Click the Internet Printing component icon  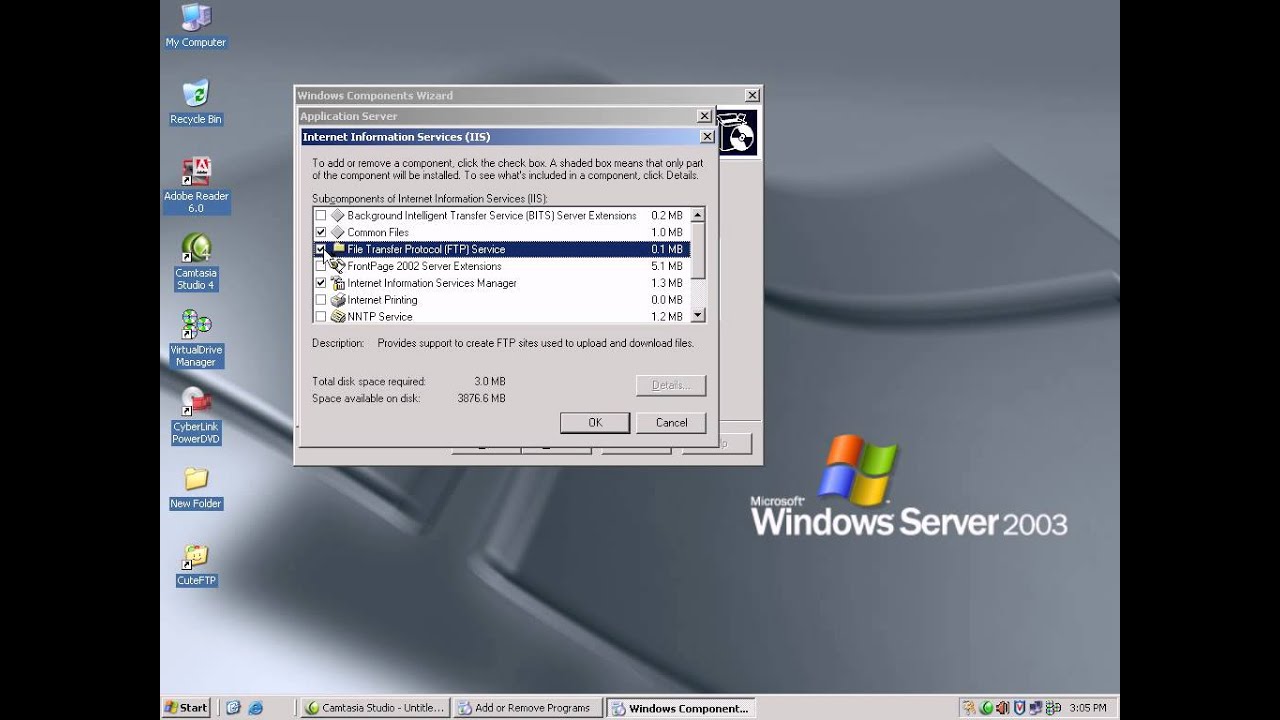point(338,300)
